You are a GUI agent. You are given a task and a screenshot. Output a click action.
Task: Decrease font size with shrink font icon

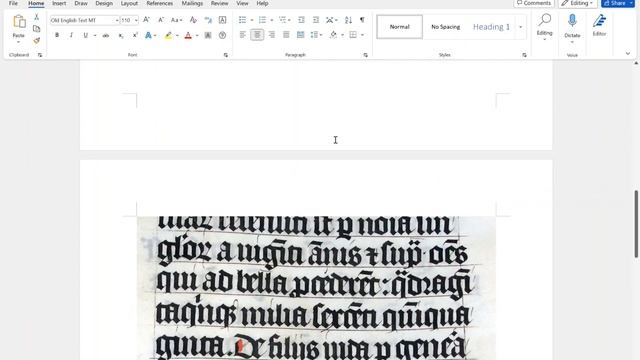tap(161, 20)
